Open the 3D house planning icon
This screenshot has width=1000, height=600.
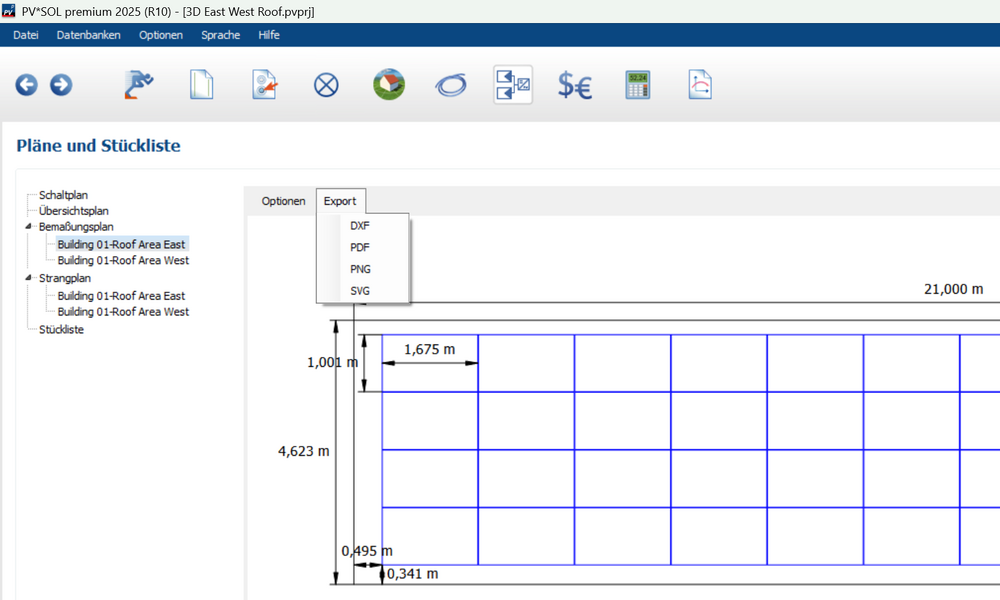[x=389, y=86]
